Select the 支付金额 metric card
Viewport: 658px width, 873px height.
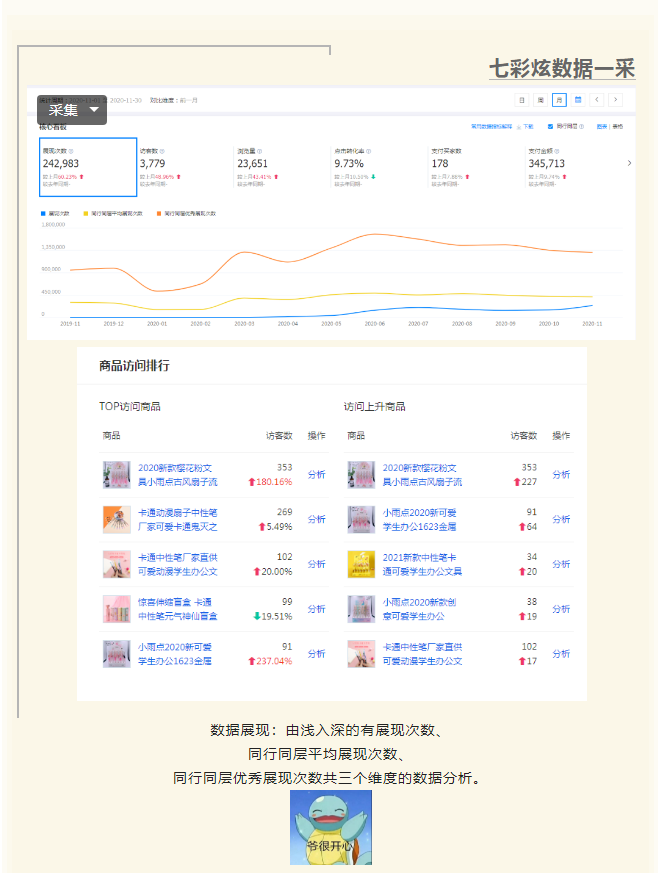click(x=570, y=166)
